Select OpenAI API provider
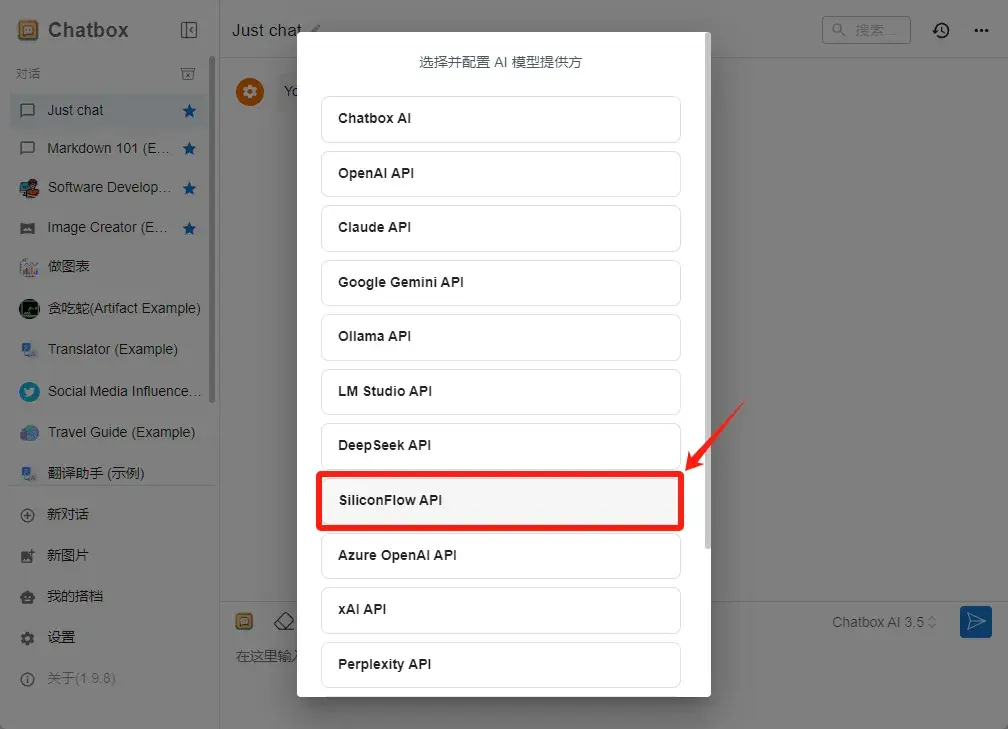The width and height of the screenshot is (1008, 729). click(x=501, y=174)
